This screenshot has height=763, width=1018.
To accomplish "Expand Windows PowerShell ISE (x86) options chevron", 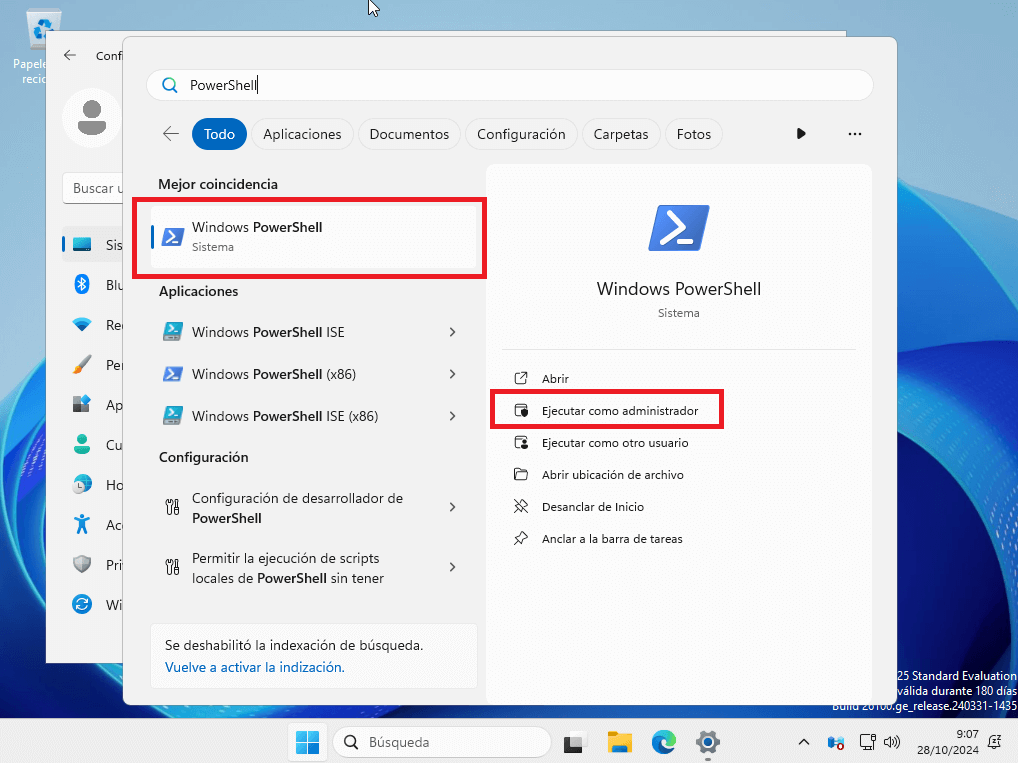I will point(453,416).
